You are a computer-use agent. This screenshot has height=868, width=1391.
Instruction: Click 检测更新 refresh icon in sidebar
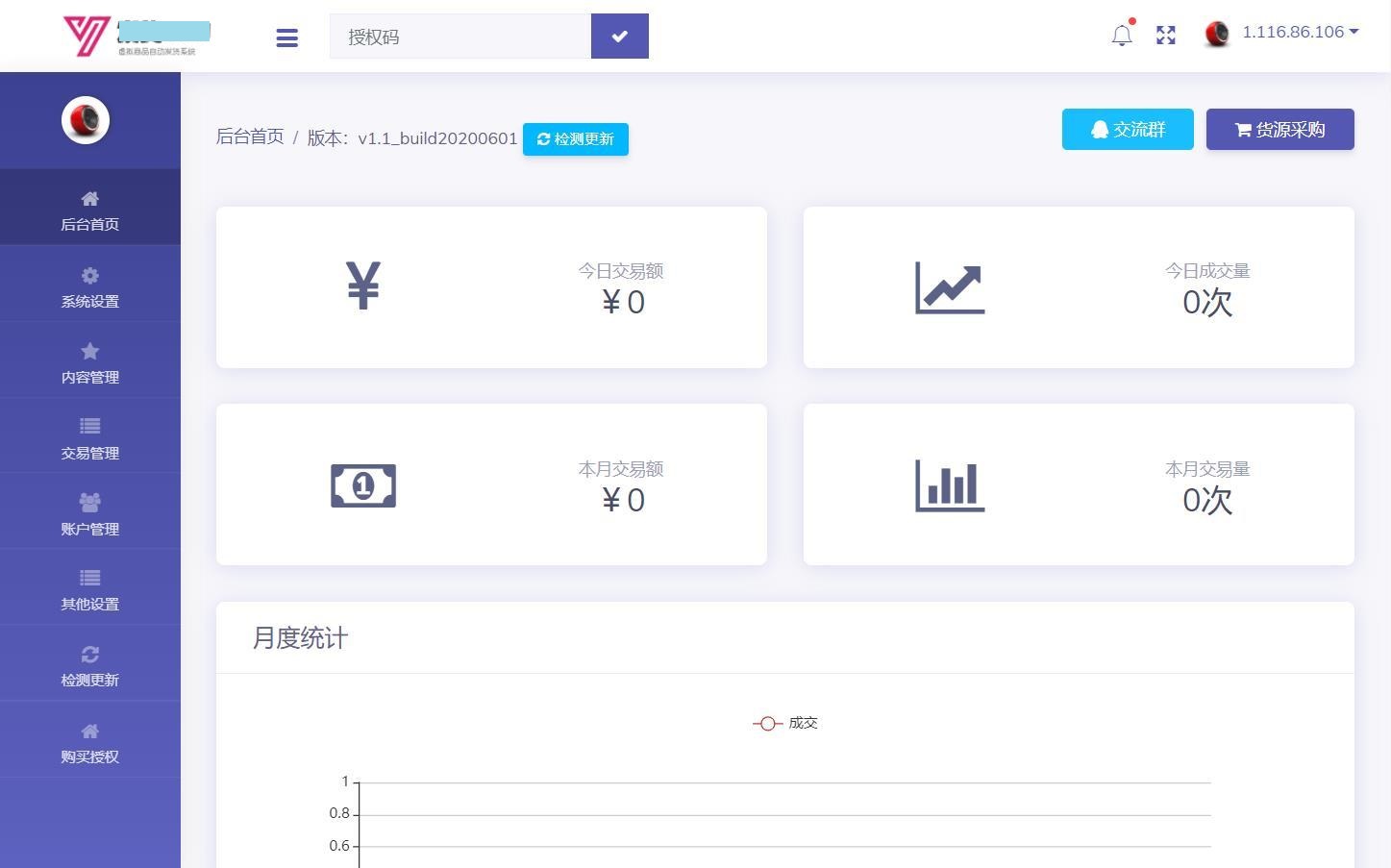[90, 655]
